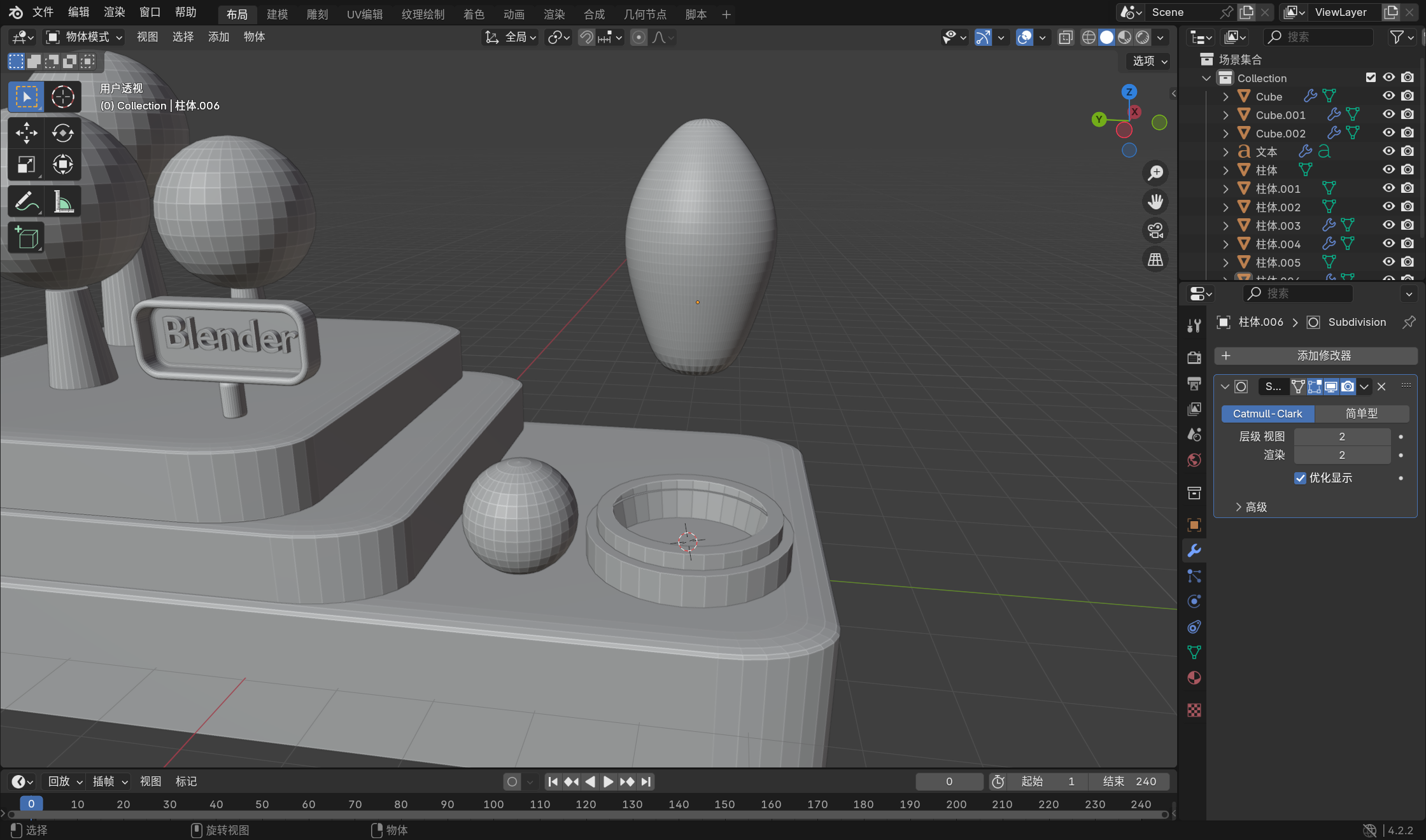
Task: Select the 简单型 subdivision type
Action: 1361,414
